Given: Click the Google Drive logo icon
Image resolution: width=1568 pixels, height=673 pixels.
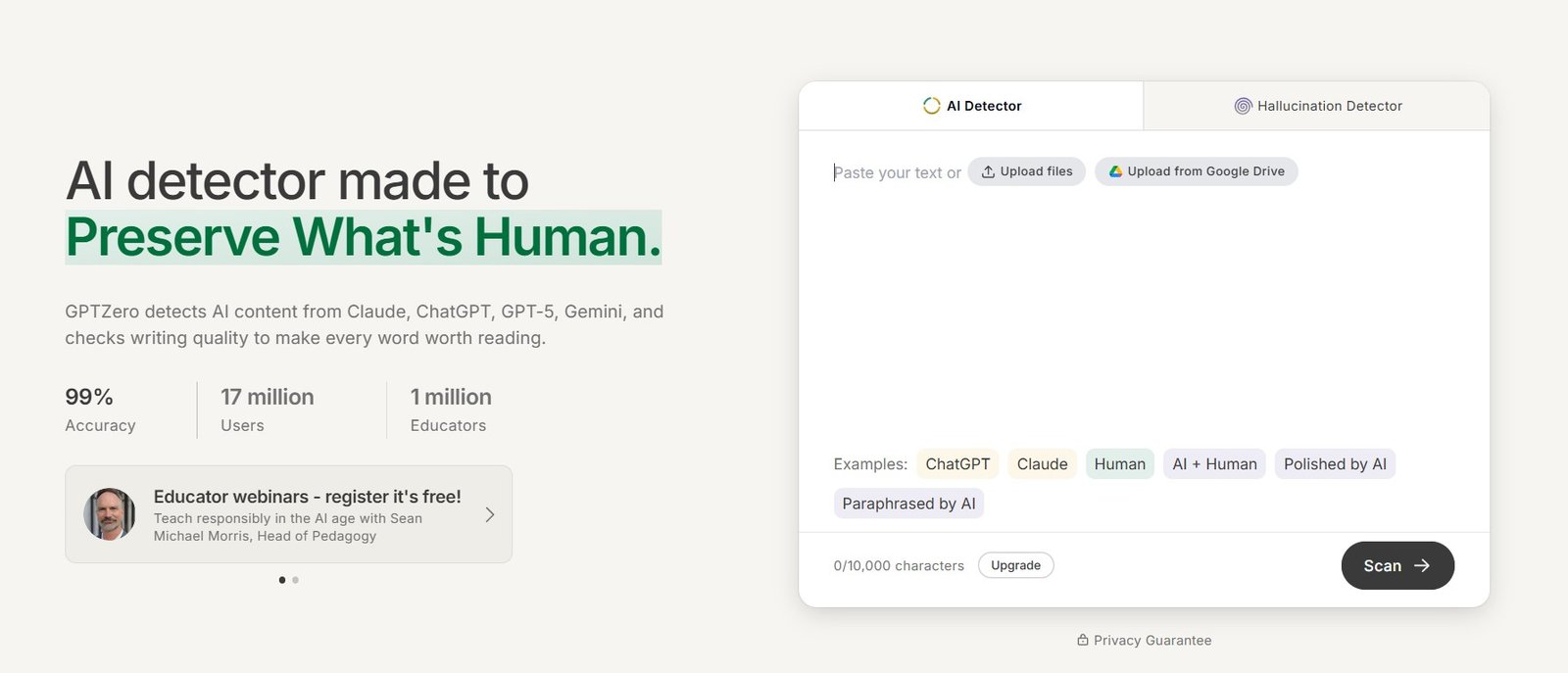Looking at the screenshot, I should pos(1115,171).
